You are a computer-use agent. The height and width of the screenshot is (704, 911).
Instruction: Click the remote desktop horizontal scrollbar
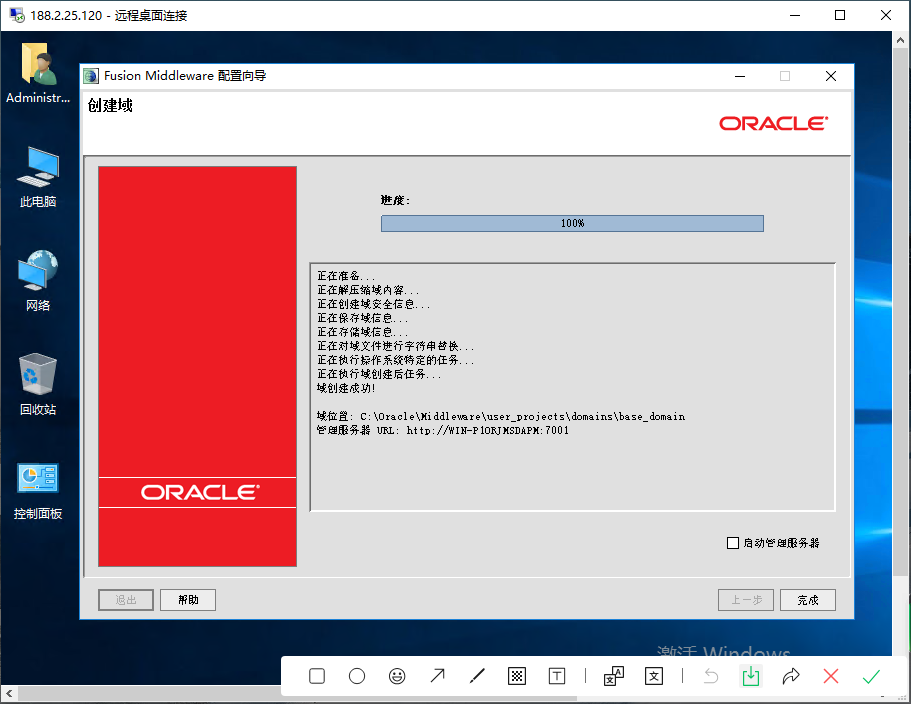pos(296,693)
